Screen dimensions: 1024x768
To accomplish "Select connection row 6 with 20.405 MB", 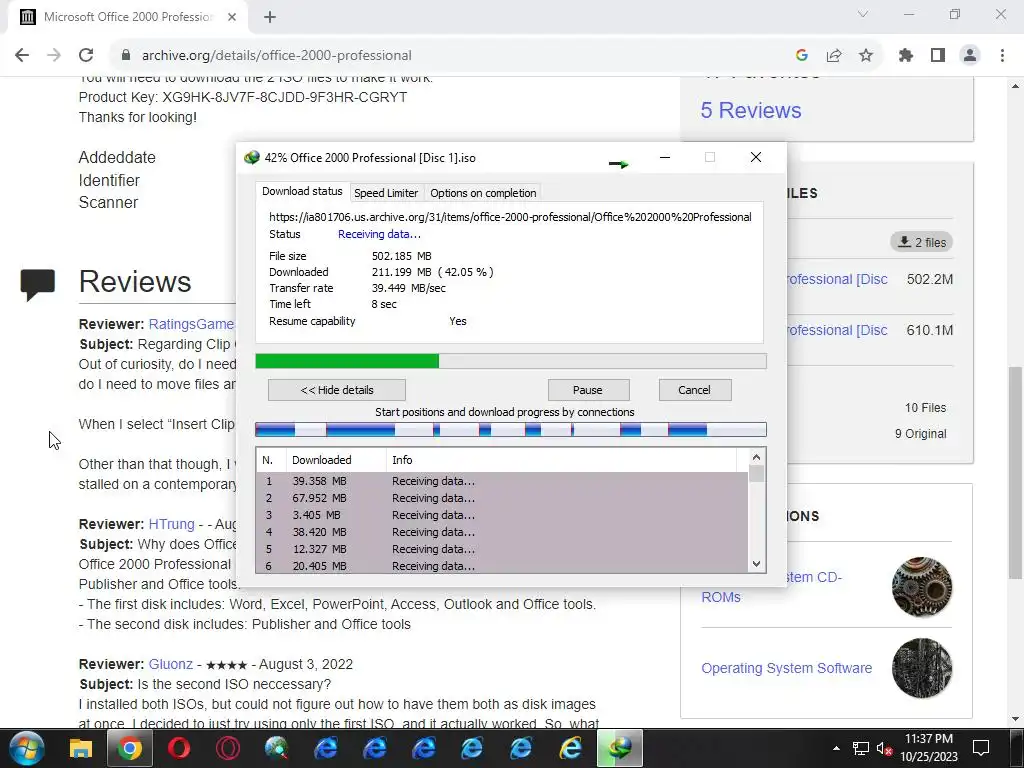I will (x=502, y=566).
